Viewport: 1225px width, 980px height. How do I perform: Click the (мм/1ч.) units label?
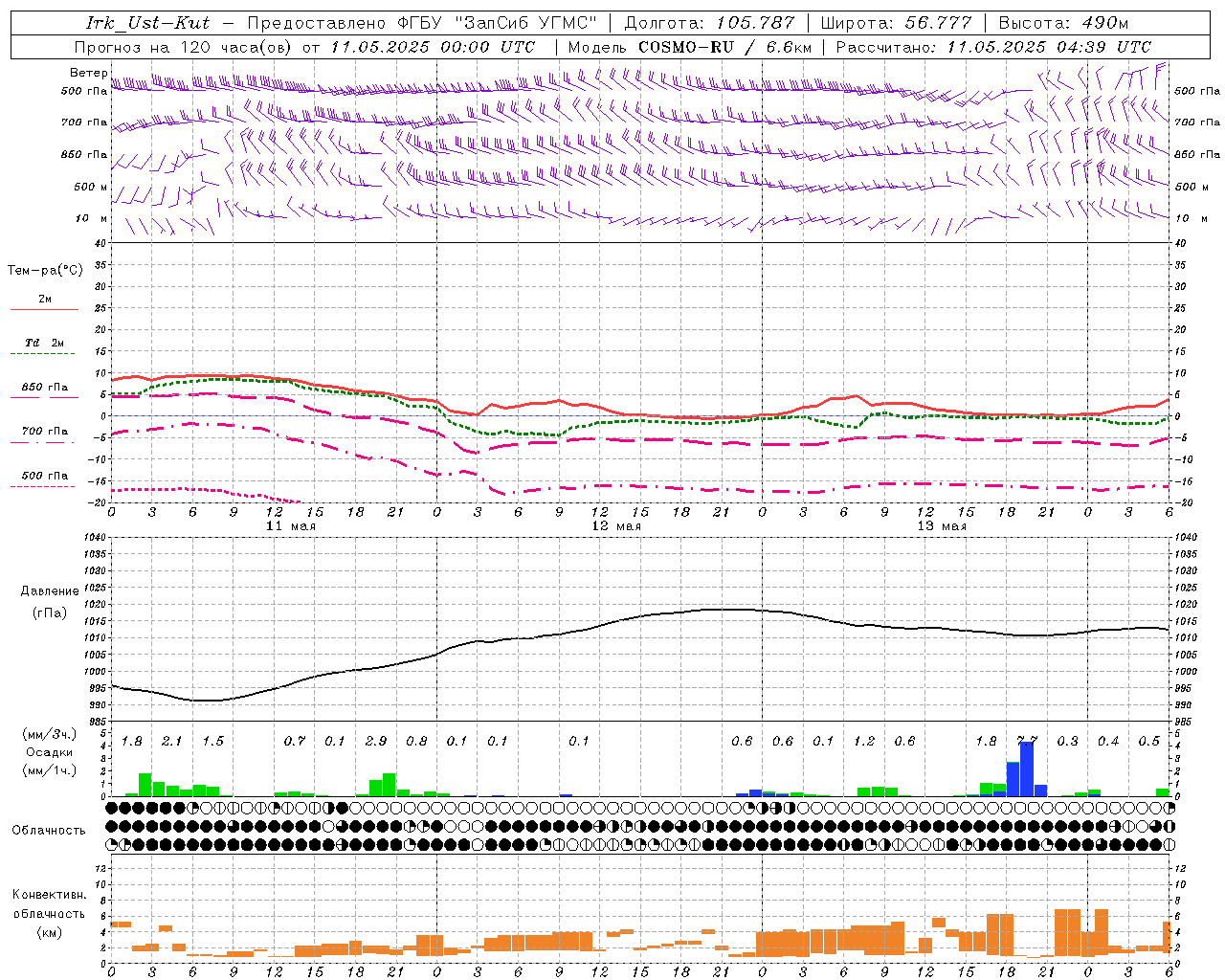(50, 770)
